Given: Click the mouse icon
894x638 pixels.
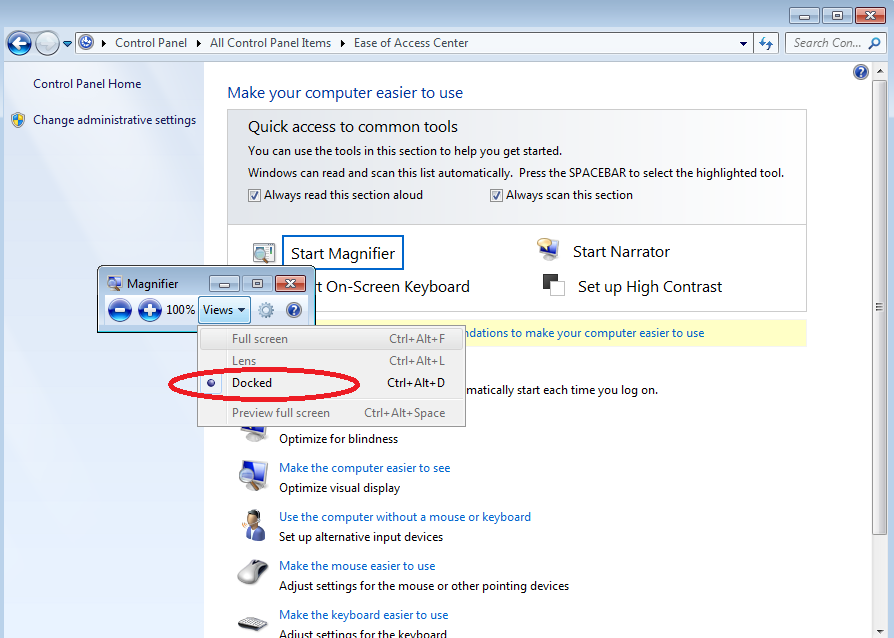Looking at the screenshot, I should coord(253,572).
